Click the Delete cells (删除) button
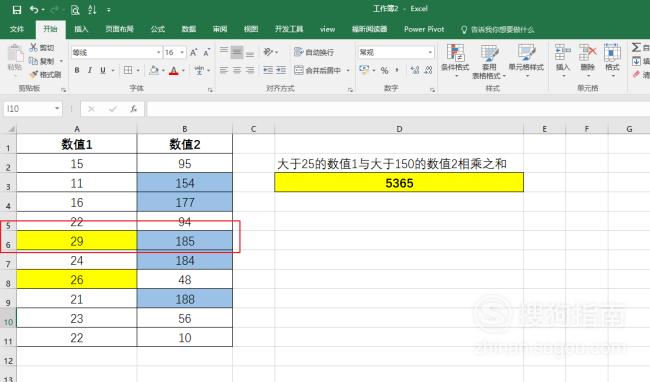The width and height of the screenshot is (650, 382). click(x=587, y=60)
